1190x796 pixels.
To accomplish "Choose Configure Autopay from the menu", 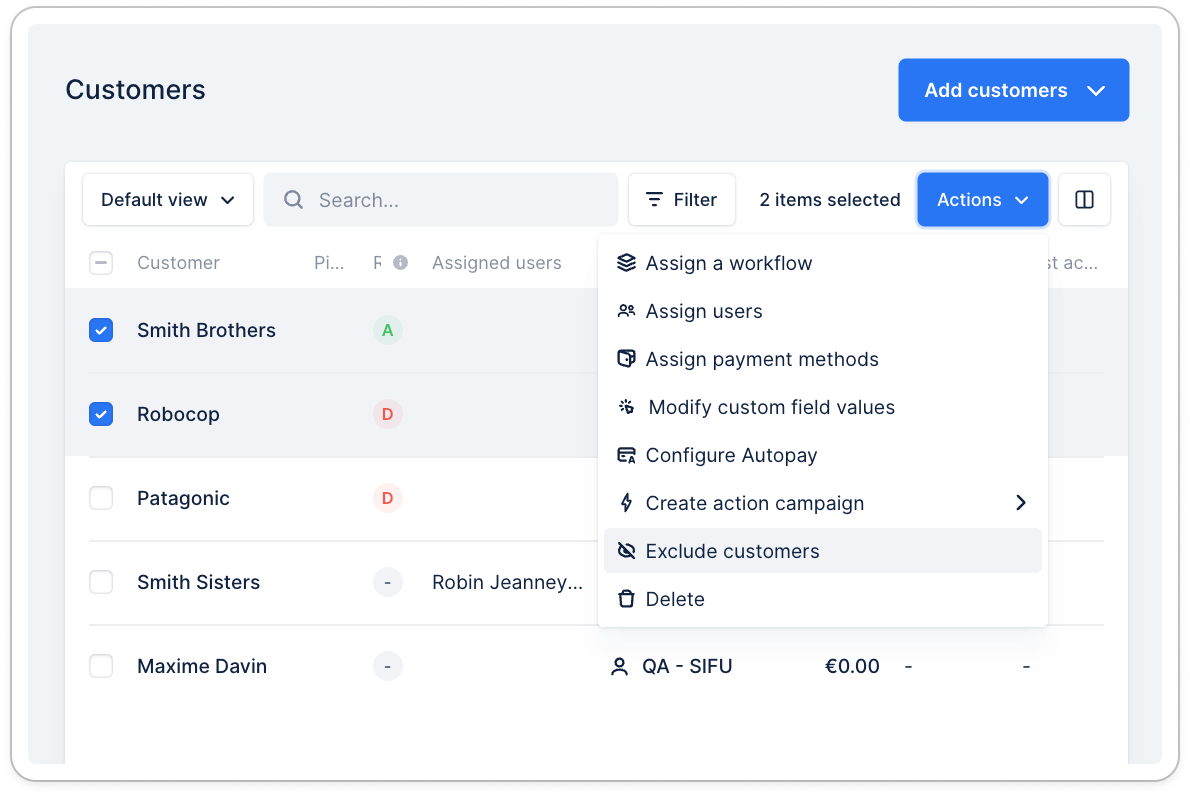I will pos(731,455).
